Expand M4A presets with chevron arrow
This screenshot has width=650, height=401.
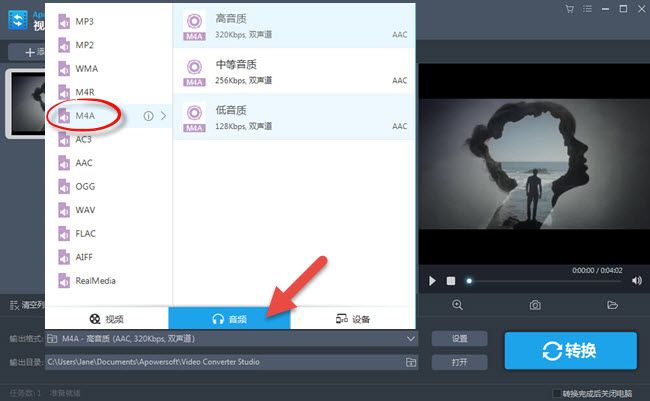163,116
